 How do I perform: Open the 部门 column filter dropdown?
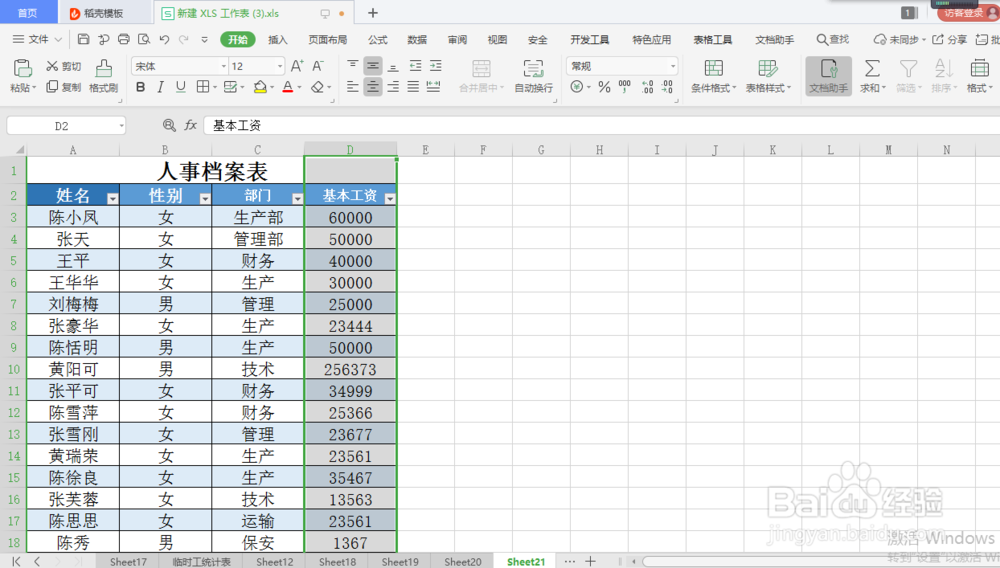297,198
